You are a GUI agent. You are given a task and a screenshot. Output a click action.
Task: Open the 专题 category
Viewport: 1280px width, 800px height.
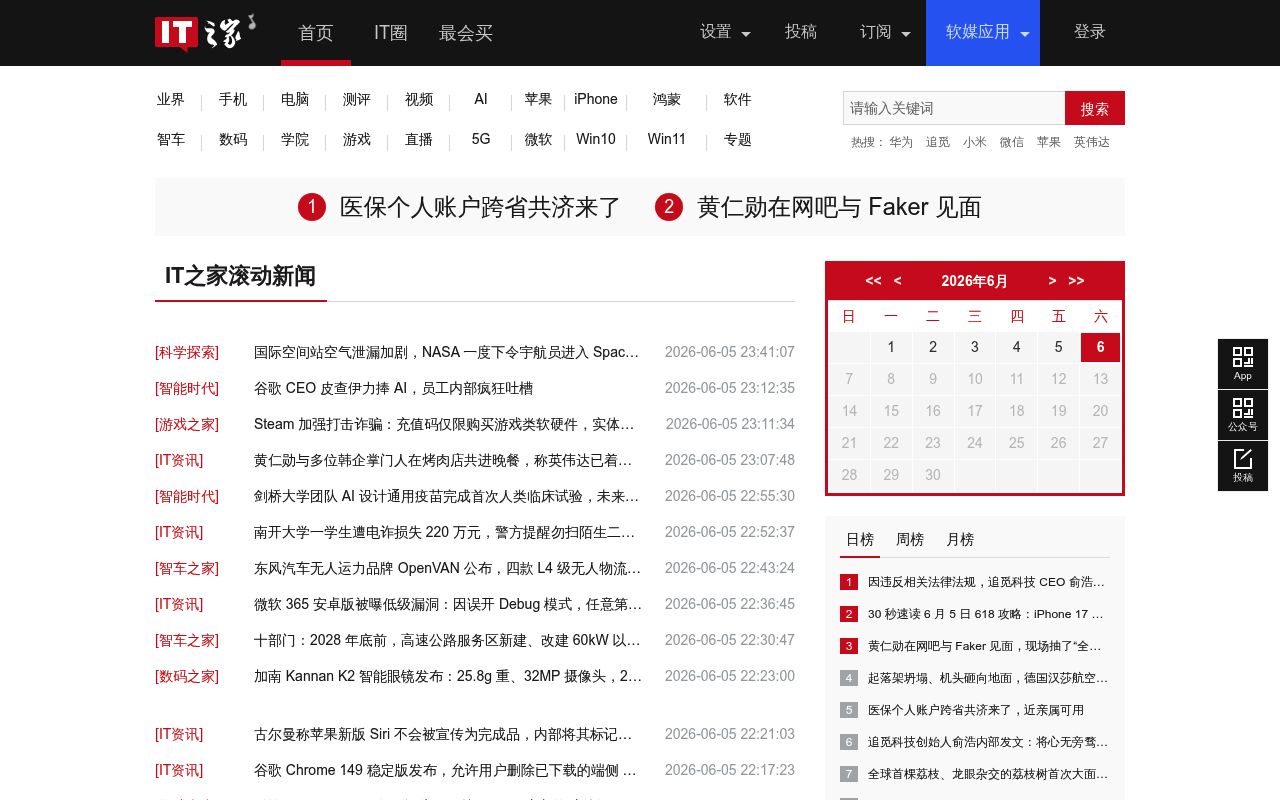click(738, 139)
